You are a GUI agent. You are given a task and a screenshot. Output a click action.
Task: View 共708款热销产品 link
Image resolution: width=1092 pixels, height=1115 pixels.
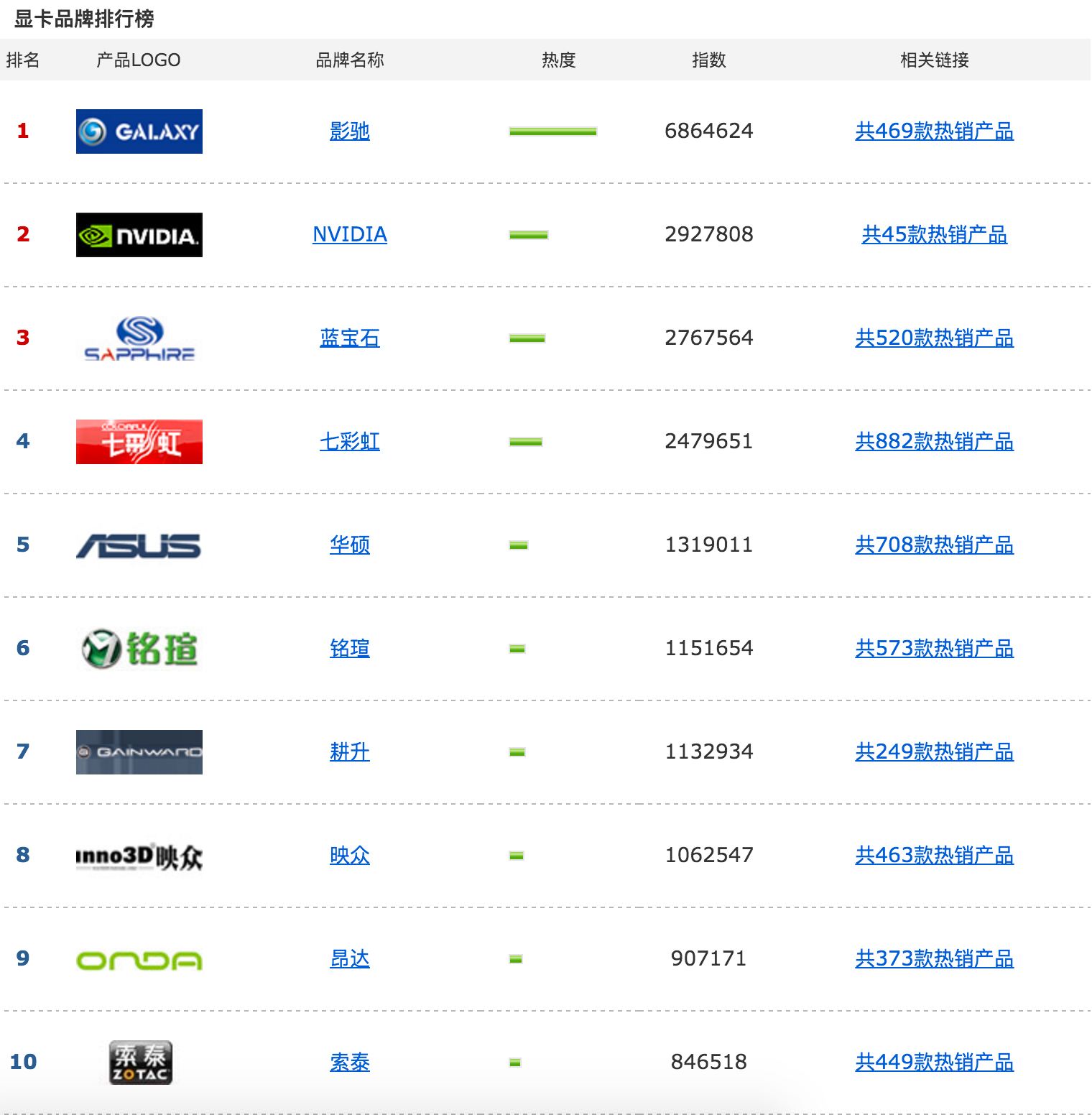coord(935,545)
